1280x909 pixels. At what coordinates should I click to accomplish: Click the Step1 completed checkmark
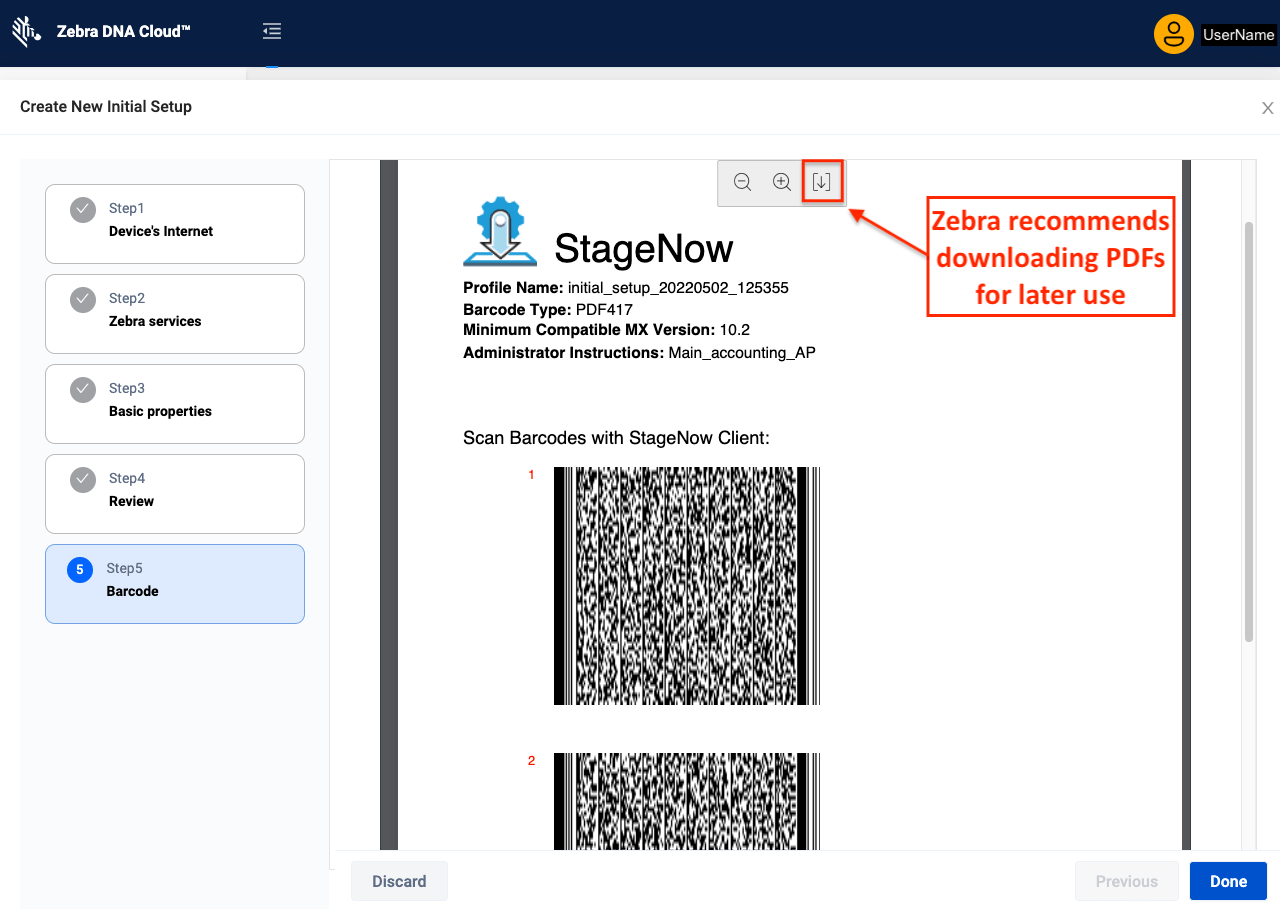pyautogui.click(x=83, y=209)
